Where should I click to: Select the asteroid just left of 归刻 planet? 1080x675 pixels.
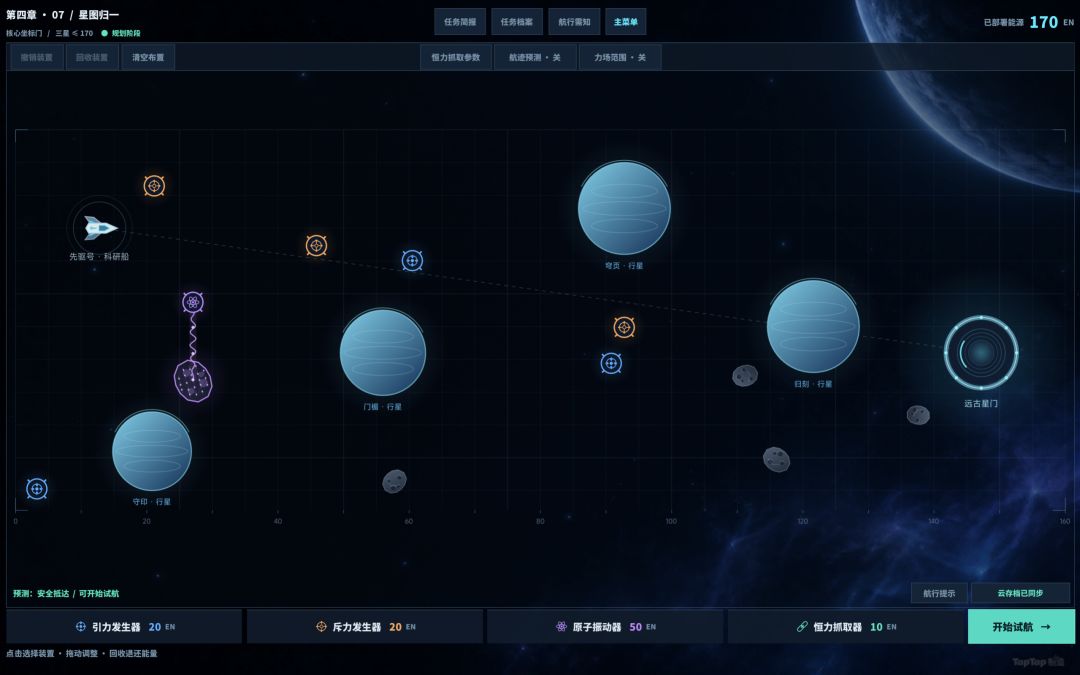[x=745, y=375]
